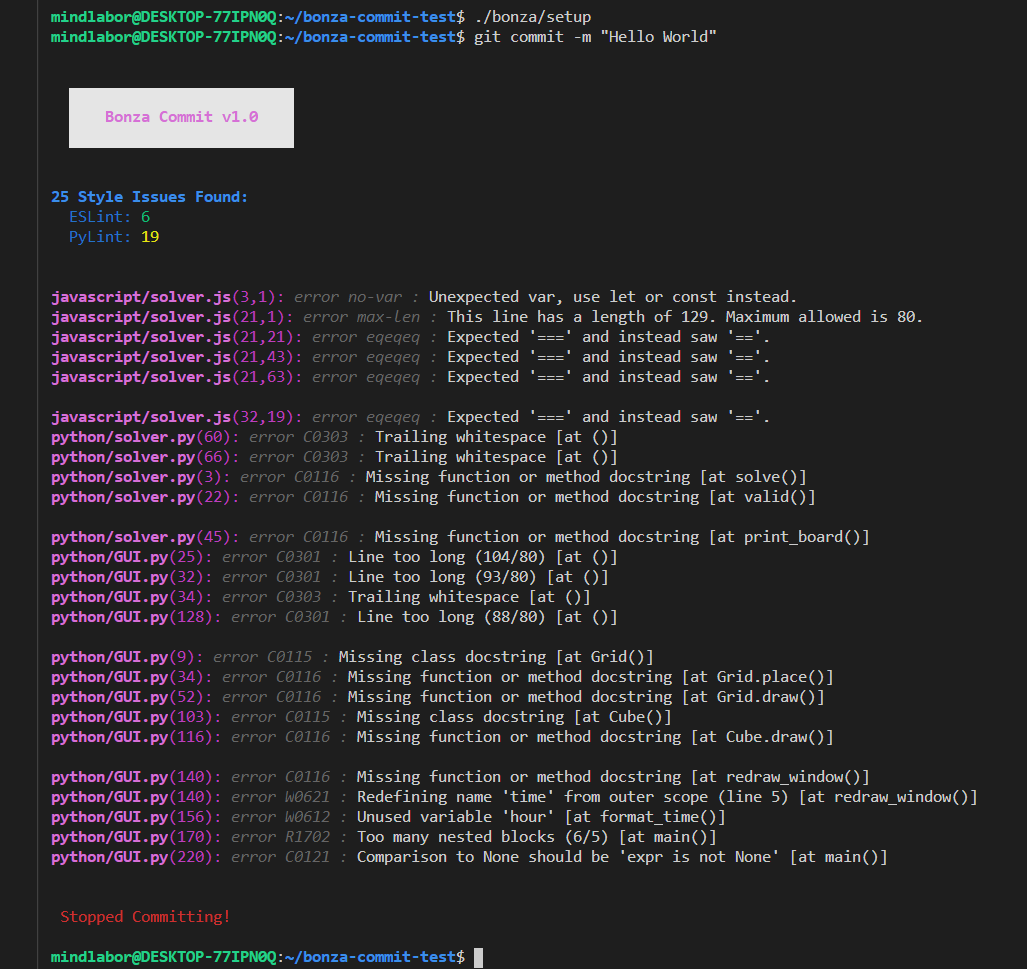Click python/GUI.py(103) missing class docstring Cube()

pos(362,717)
